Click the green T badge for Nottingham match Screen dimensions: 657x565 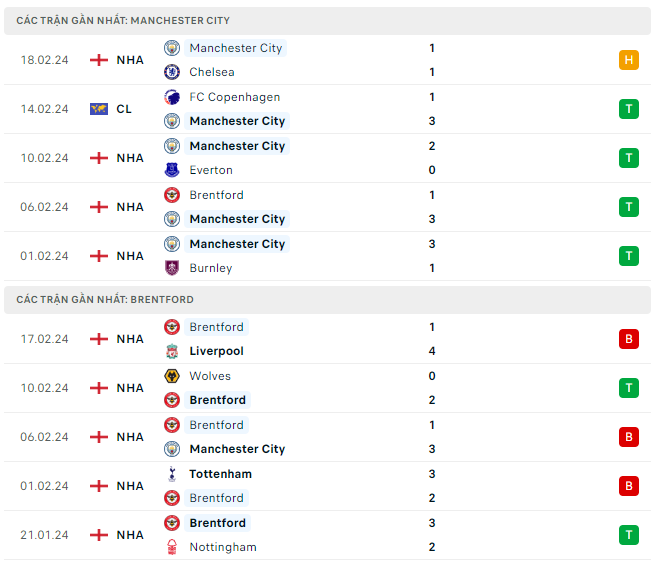pyautogui.click(x=628, y=535)
